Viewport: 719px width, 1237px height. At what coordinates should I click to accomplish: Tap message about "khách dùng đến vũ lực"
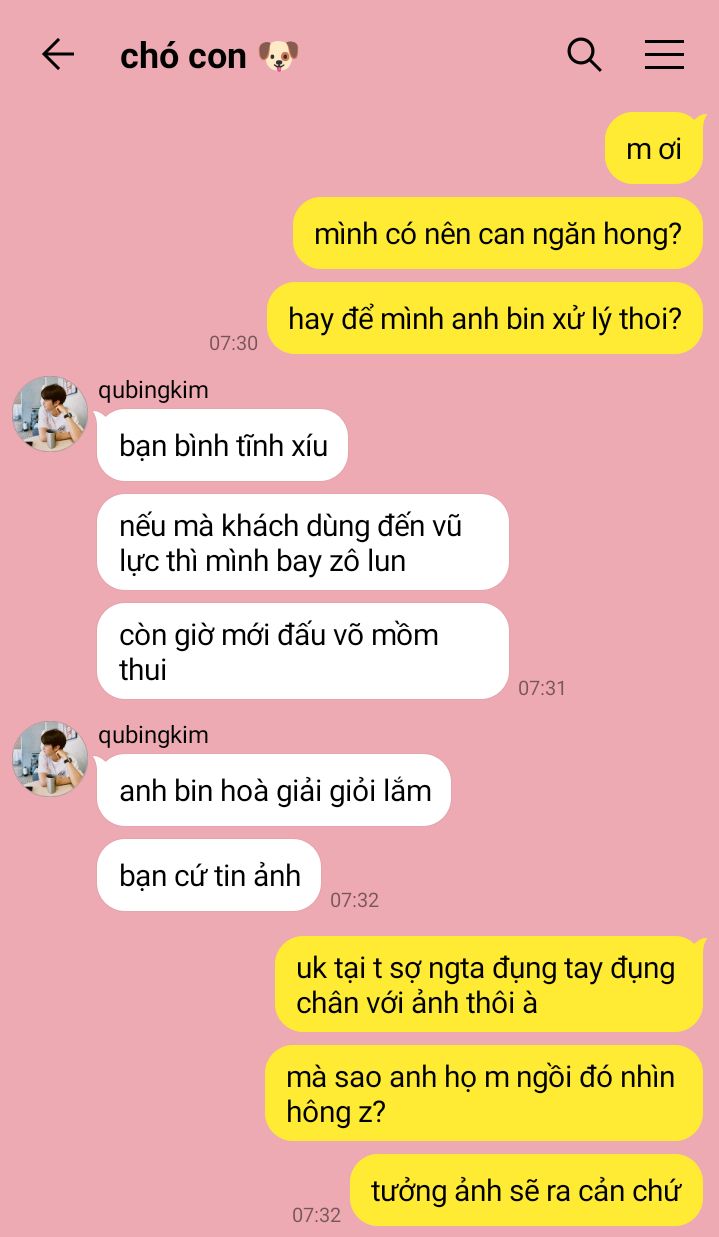[x=303, y=542]
